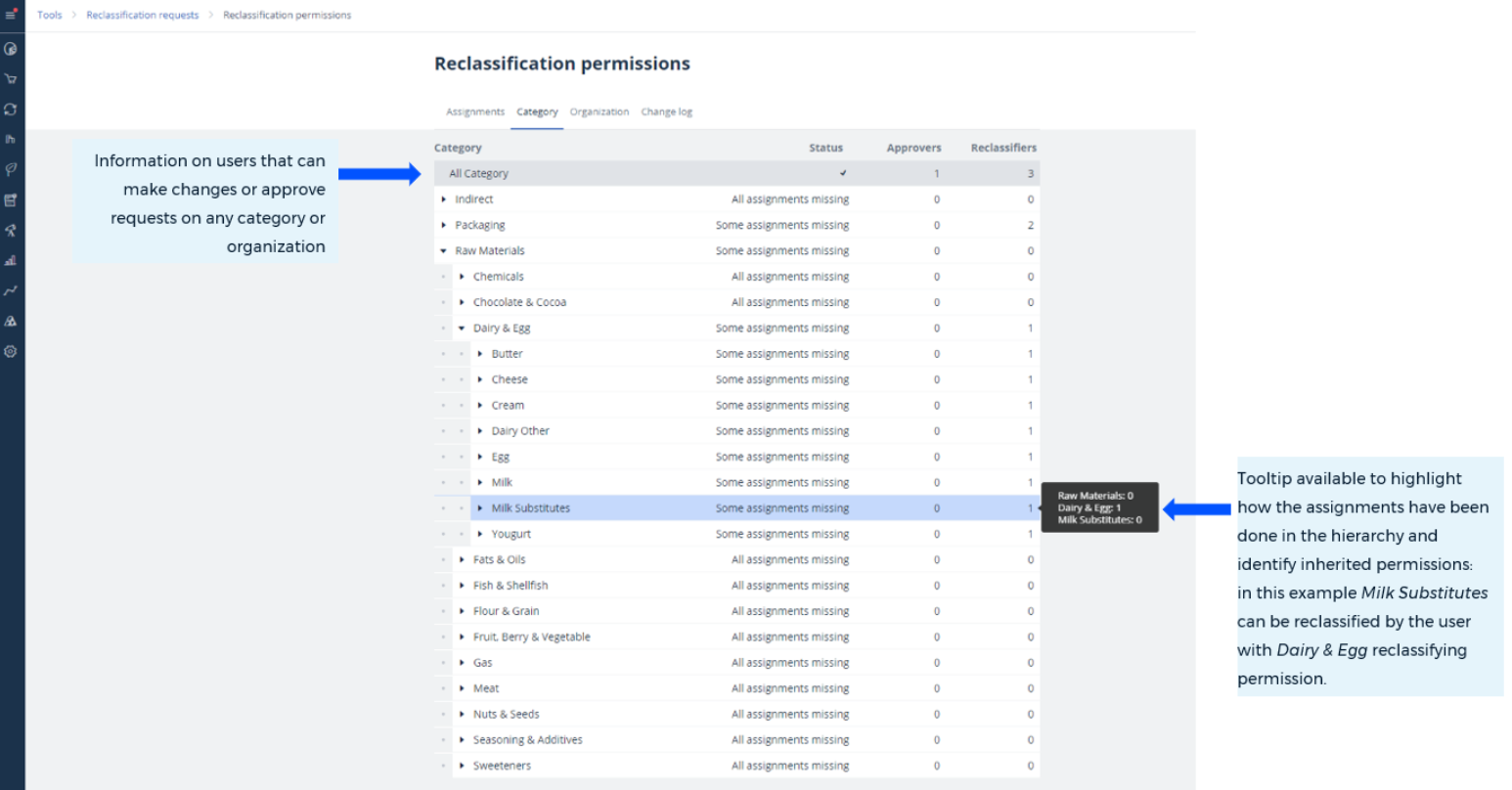
Task: Select the leaf sidebar icon
Action: [x=11, y=169]
